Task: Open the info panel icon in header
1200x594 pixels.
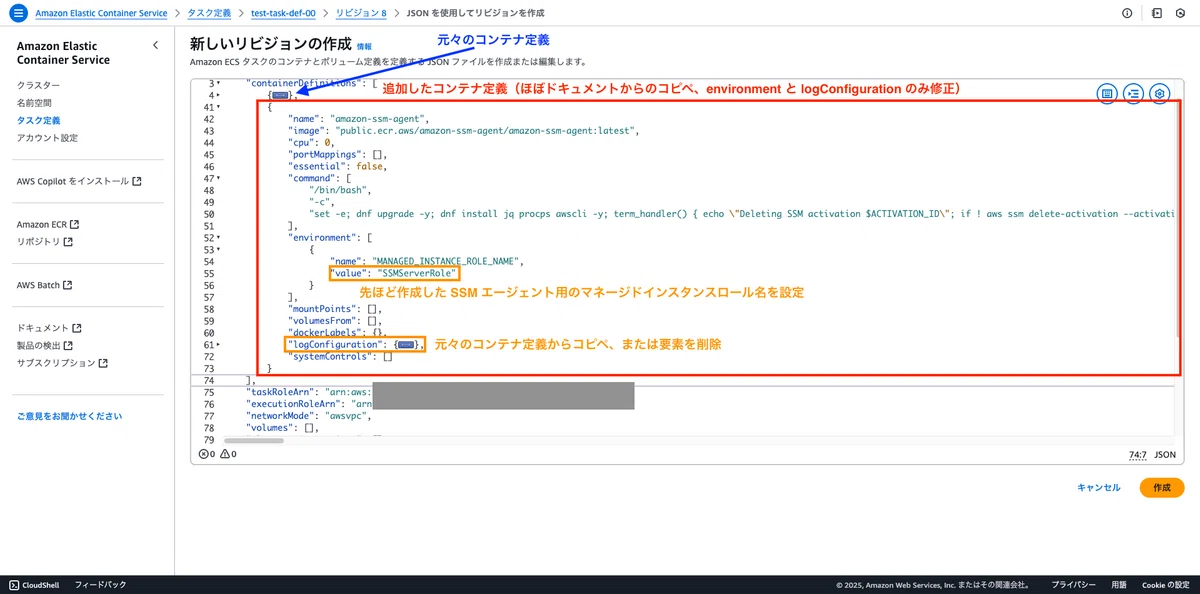Action: pos(1128,14)
